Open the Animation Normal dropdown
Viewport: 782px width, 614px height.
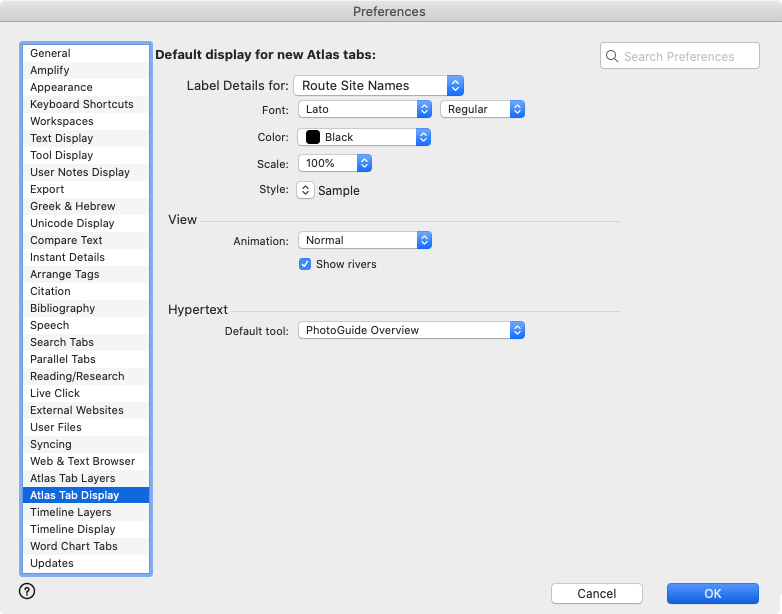tap(364, 240)
